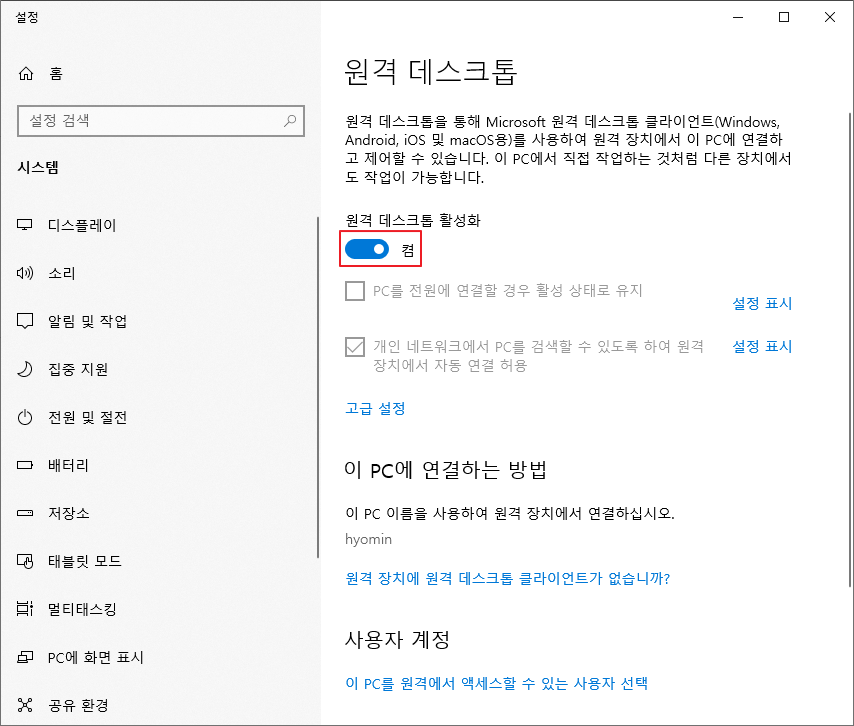This screenshot has width=854, height=726.
Task: Uncheck 개인 네트워크에서 PC를 검색 checkbox
Action: (x=355, y=347)
